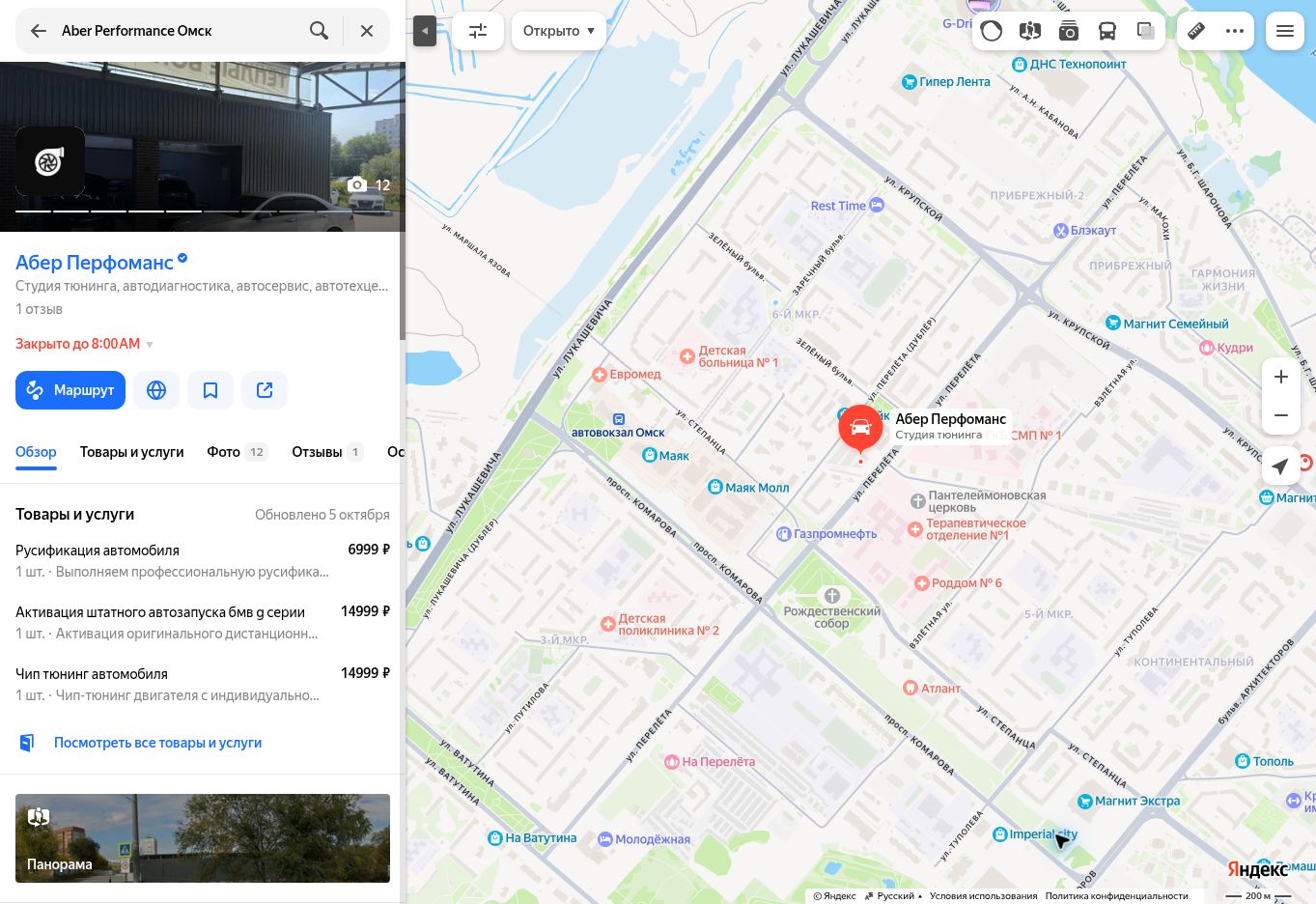Image resolution: width=1316 pixels, height=904 pixels.
Task: Open the map filters settings icon
Action: coord(478,31)
